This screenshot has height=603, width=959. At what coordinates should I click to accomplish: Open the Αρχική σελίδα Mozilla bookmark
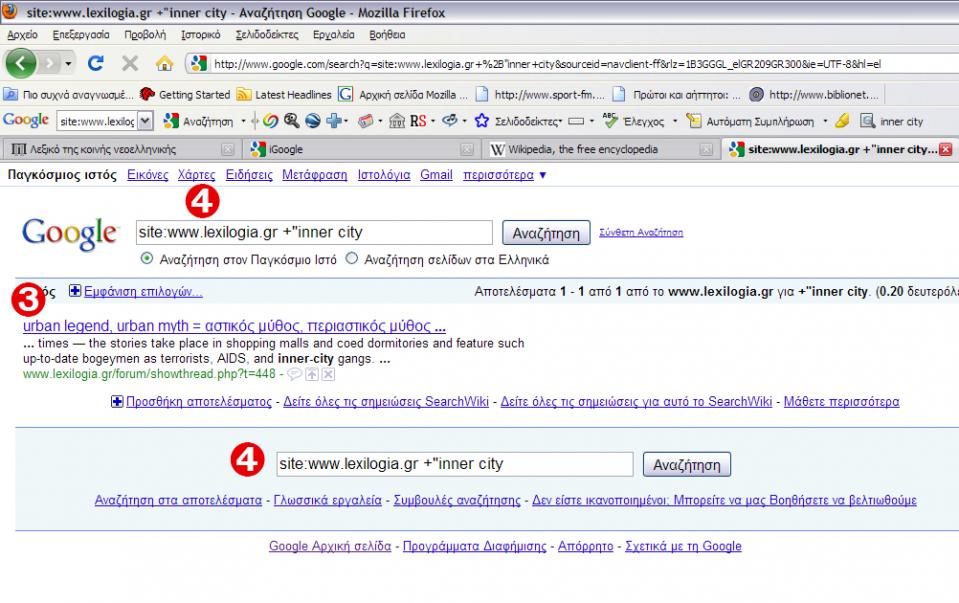(x=402, y=95)
